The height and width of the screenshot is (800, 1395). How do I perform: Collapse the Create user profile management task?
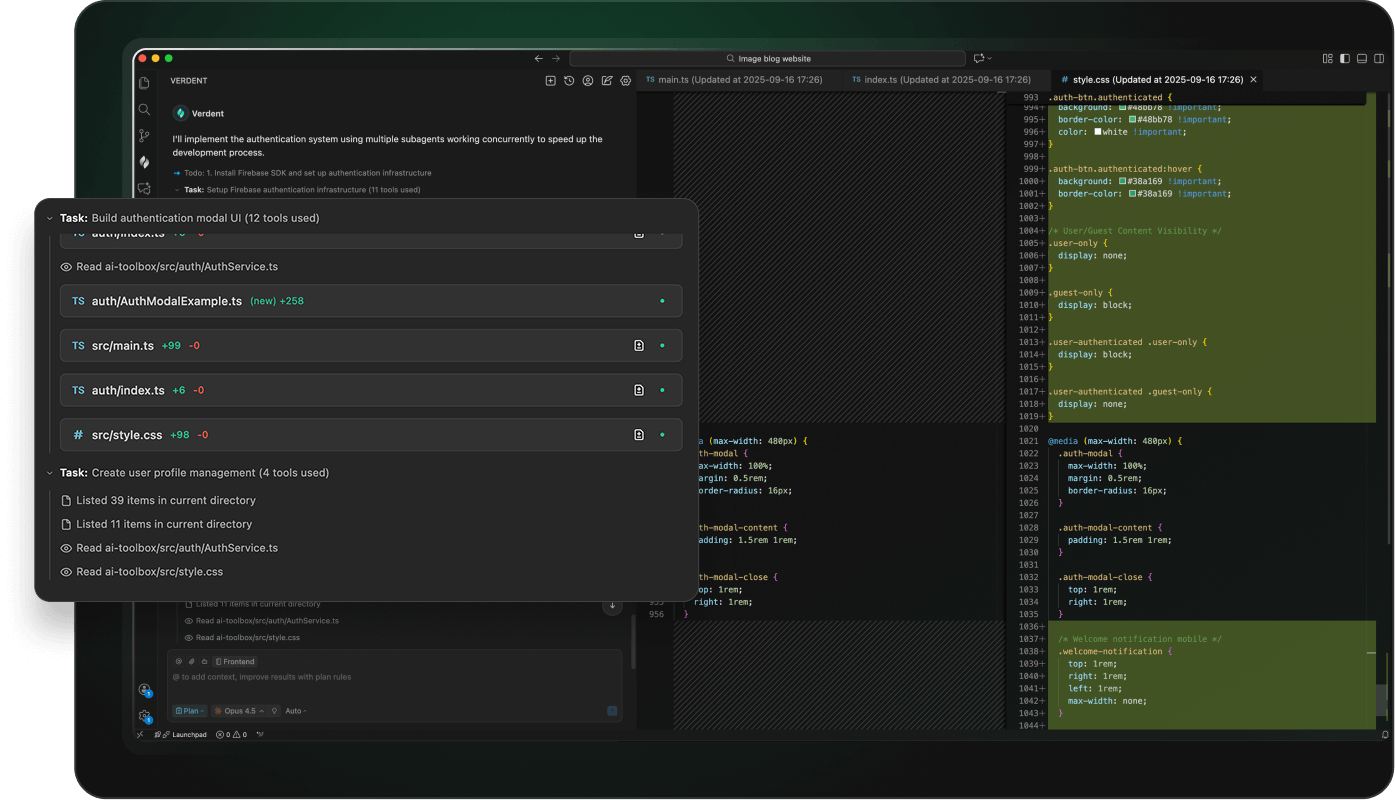(50, 473)
